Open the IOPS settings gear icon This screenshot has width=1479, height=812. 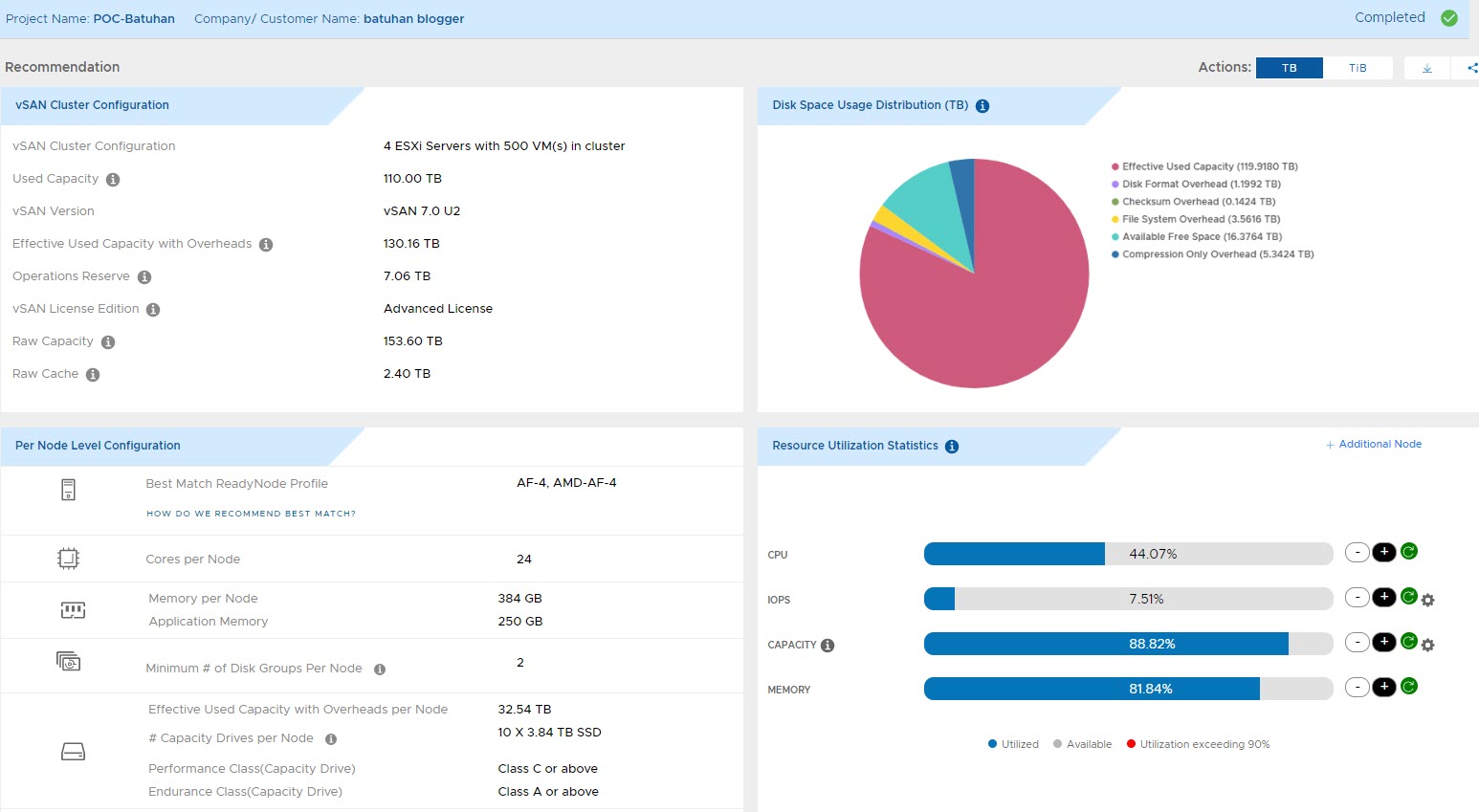(x=1427, y=601)
